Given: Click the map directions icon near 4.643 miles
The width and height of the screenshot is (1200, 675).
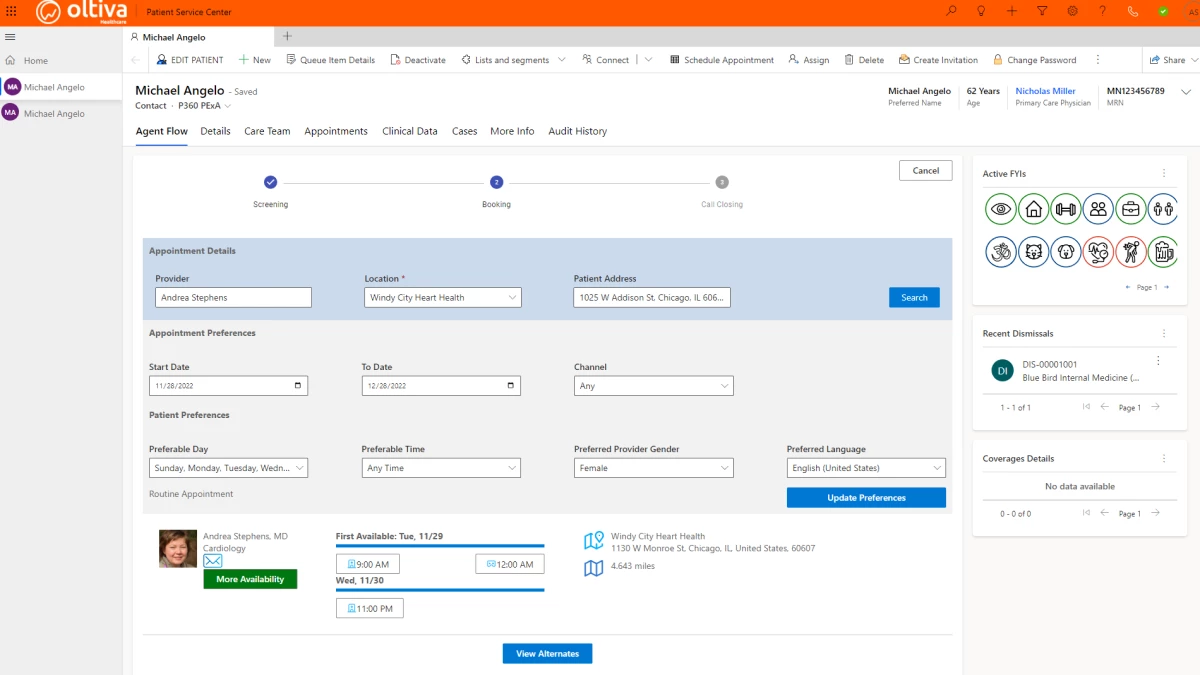Looking at the screenshot, I should pyautogui.click(x=593, y=567).
